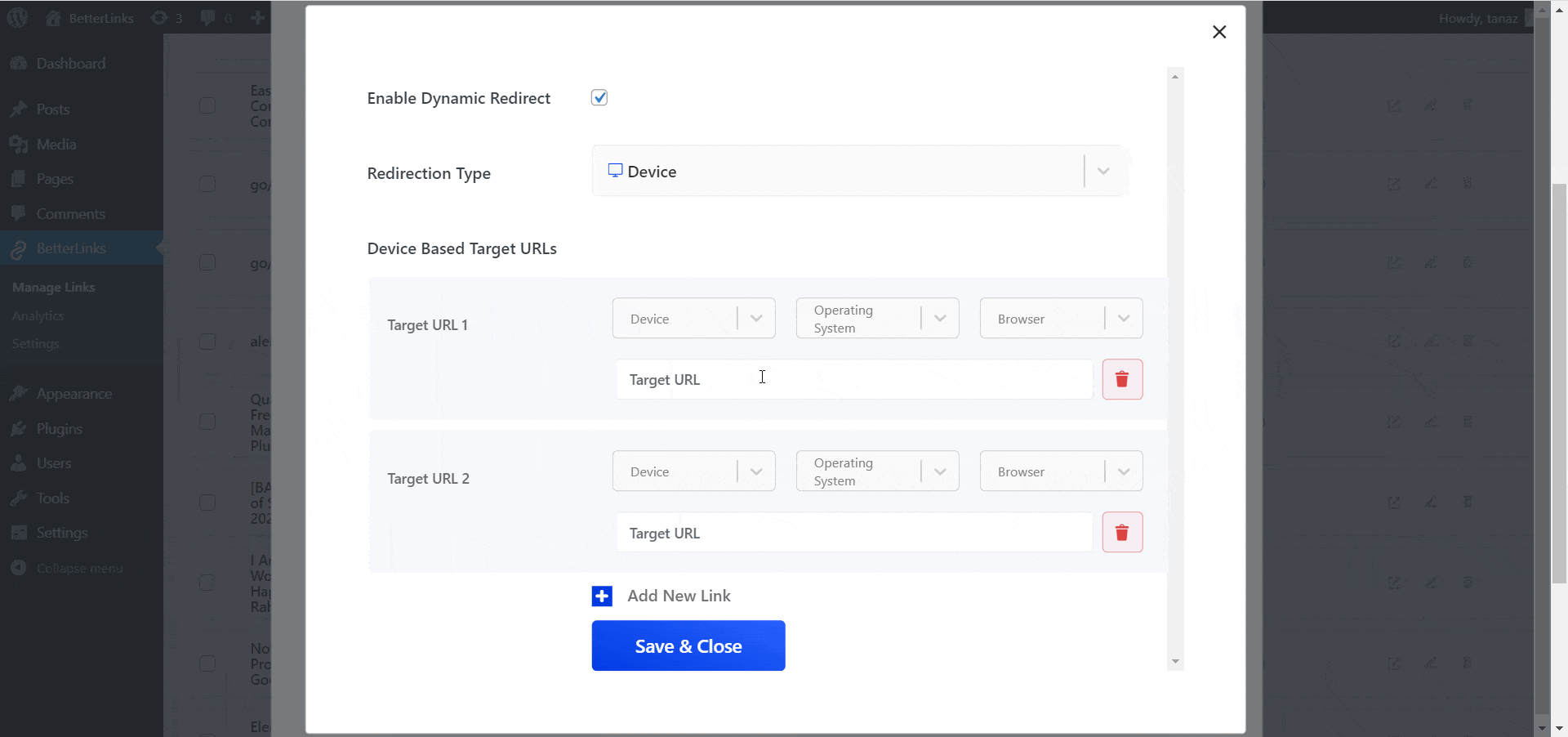The image size is (1568, 737).
Task: Uncheck Enable Dynamic Redirect
Action: [x=599, y=97]
